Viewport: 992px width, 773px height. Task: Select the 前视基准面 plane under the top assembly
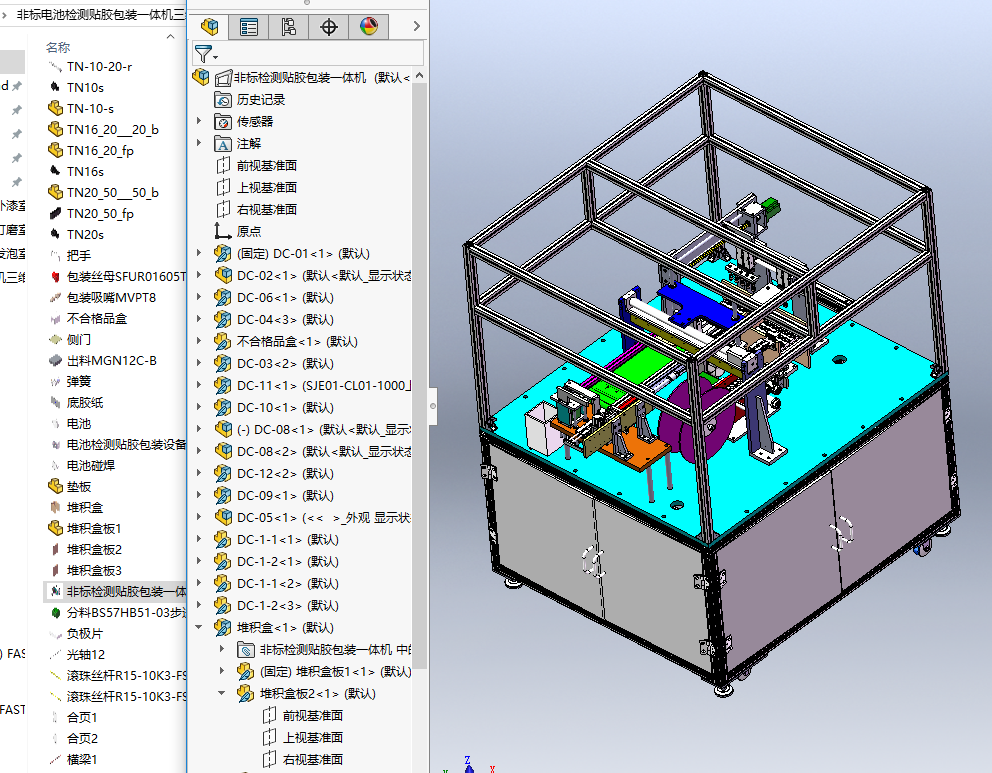(x=266, y=166)
